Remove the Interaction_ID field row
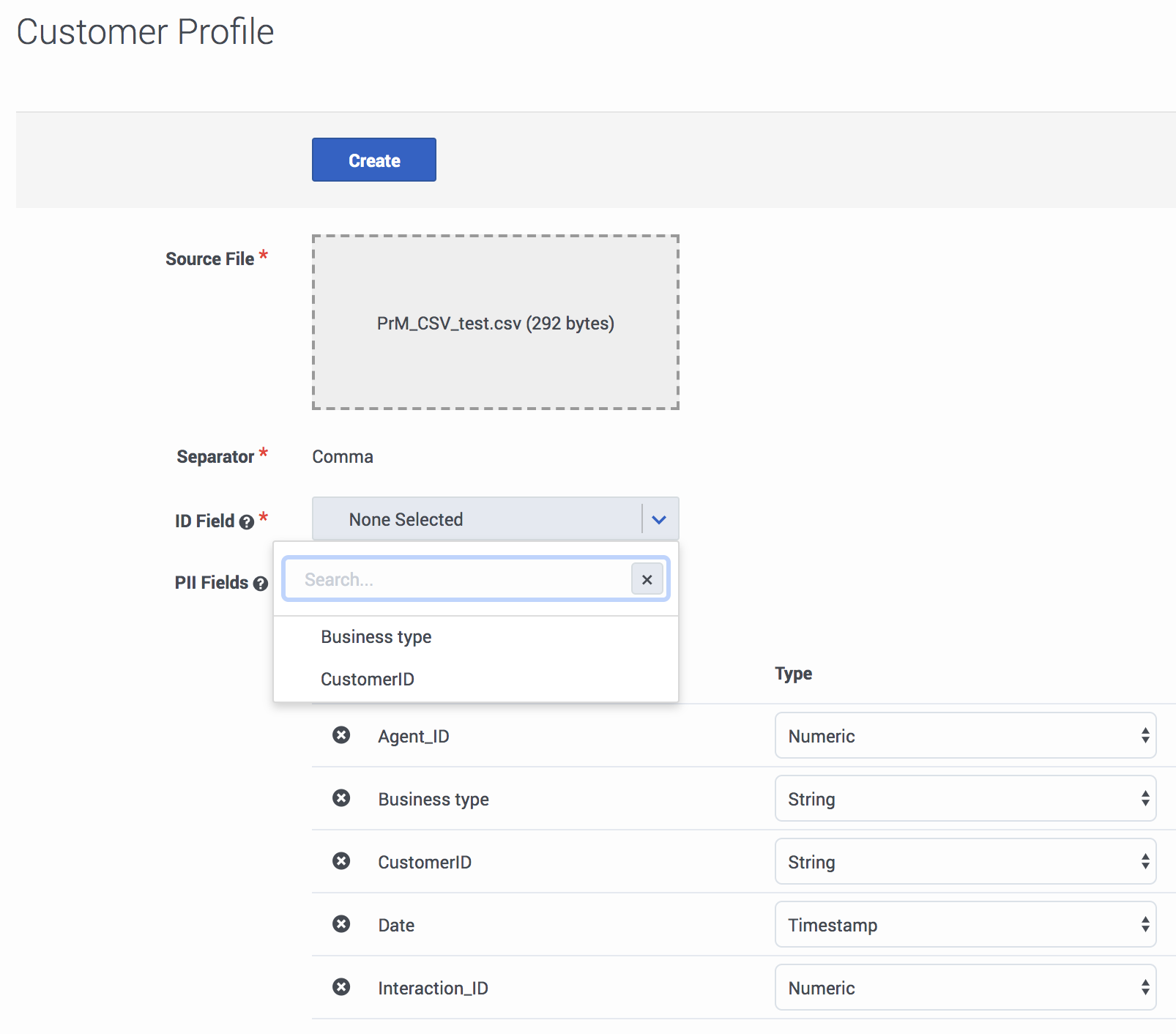Viewport: 1176px width, 1034px height. 341,986
